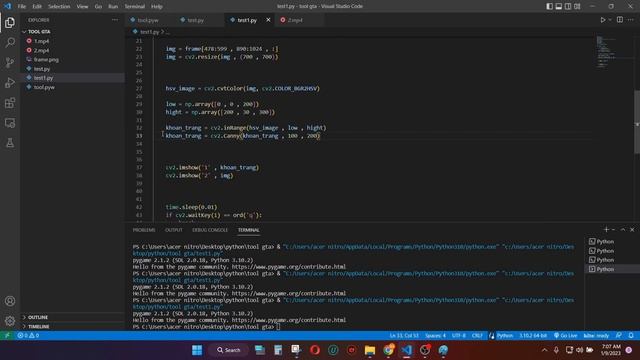Toggle the secondary side bar

(x=568, y=6)
